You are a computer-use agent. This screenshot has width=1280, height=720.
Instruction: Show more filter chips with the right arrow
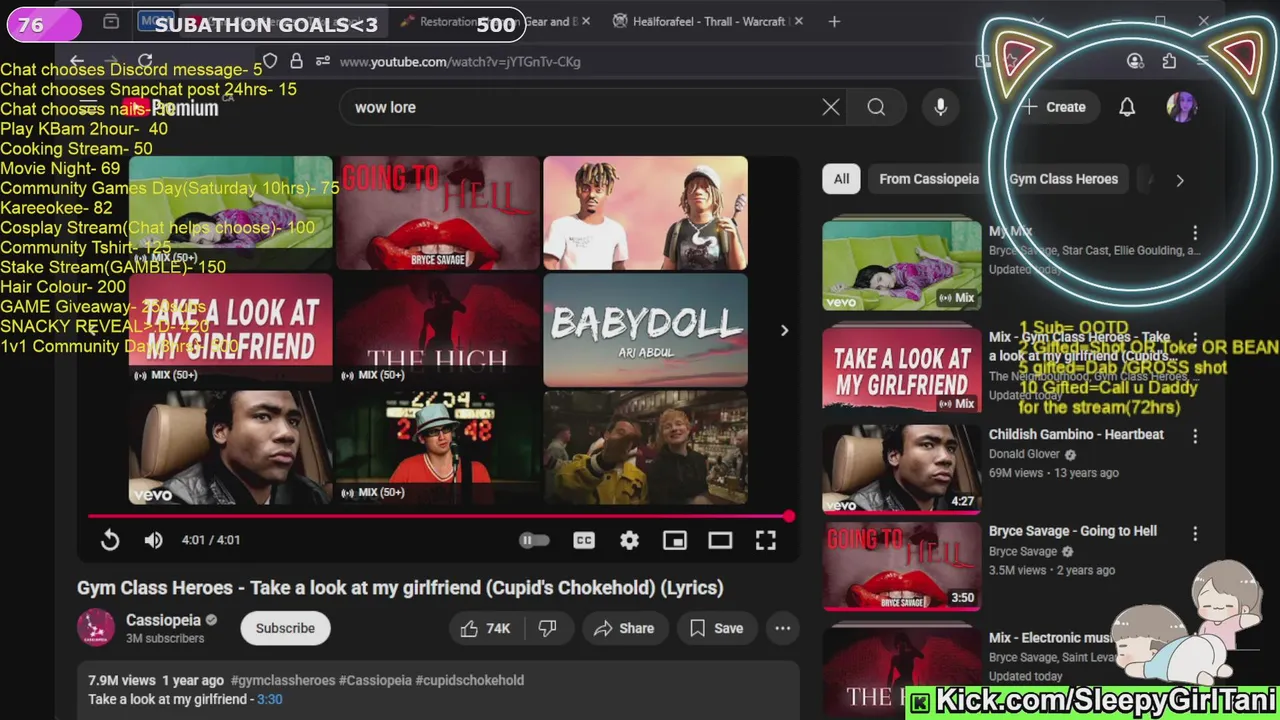pyautogui.click(x=1180, y=180)
